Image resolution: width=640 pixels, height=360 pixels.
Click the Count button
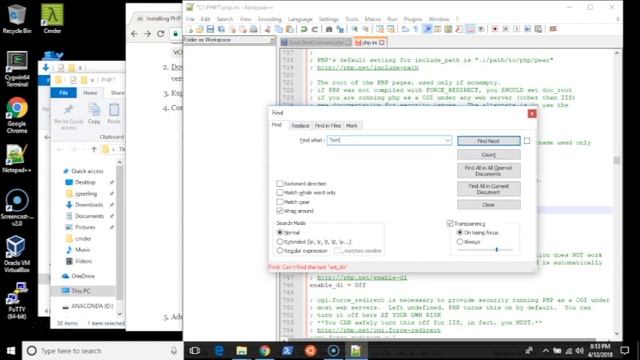[x=489, y=155]
